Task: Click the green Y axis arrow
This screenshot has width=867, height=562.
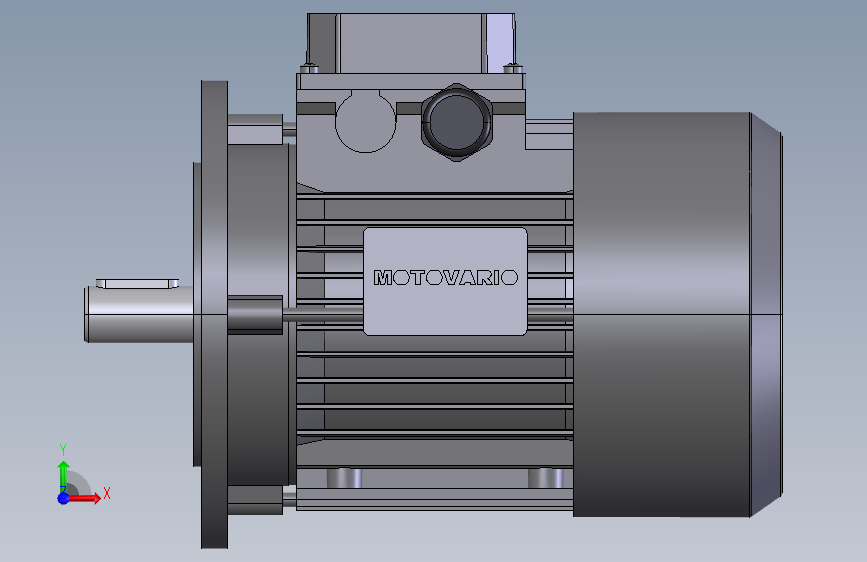Action: (64, 476)
